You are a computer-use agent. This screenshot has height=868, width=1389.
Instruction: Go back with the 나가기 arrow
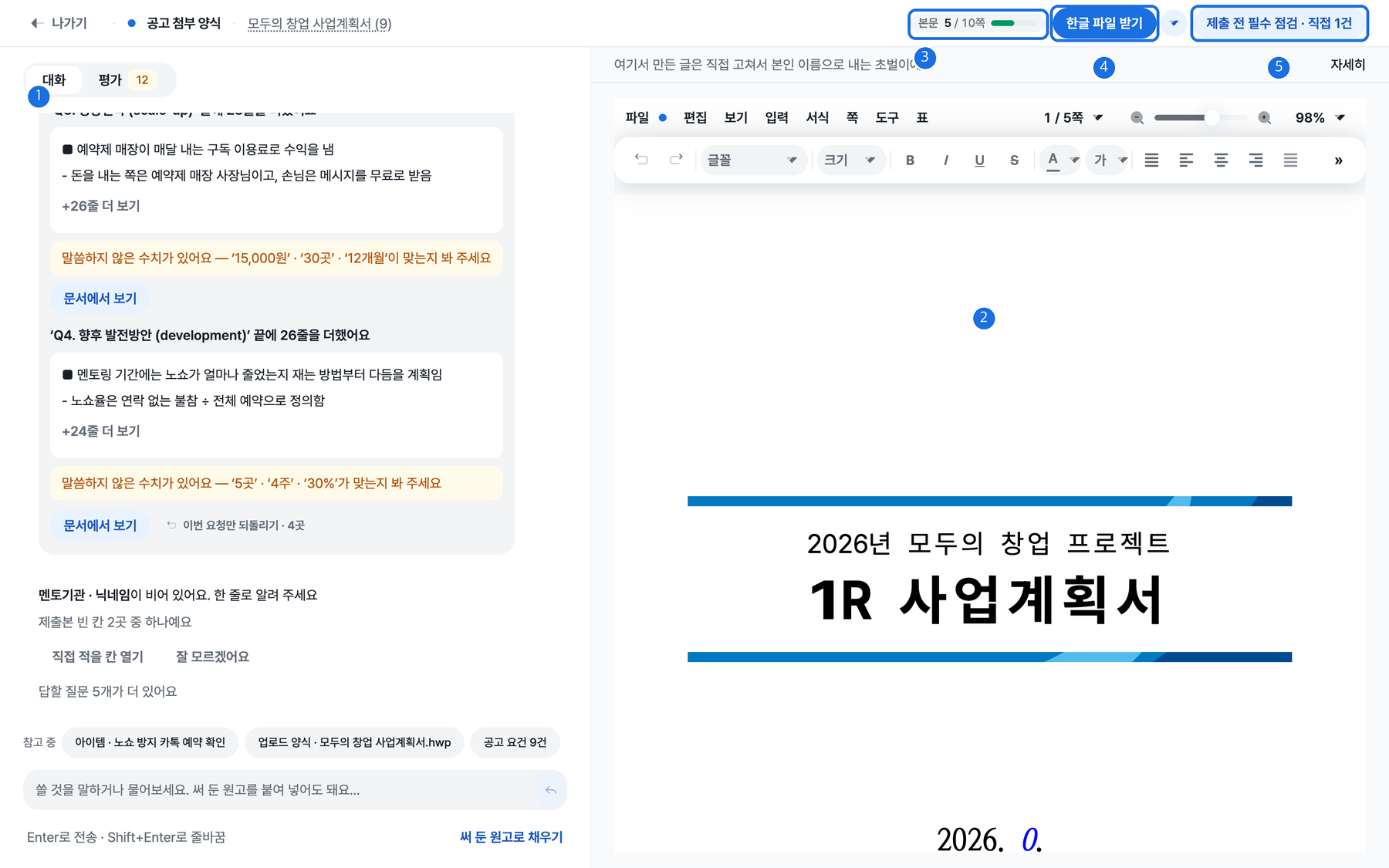pos(59,23)
